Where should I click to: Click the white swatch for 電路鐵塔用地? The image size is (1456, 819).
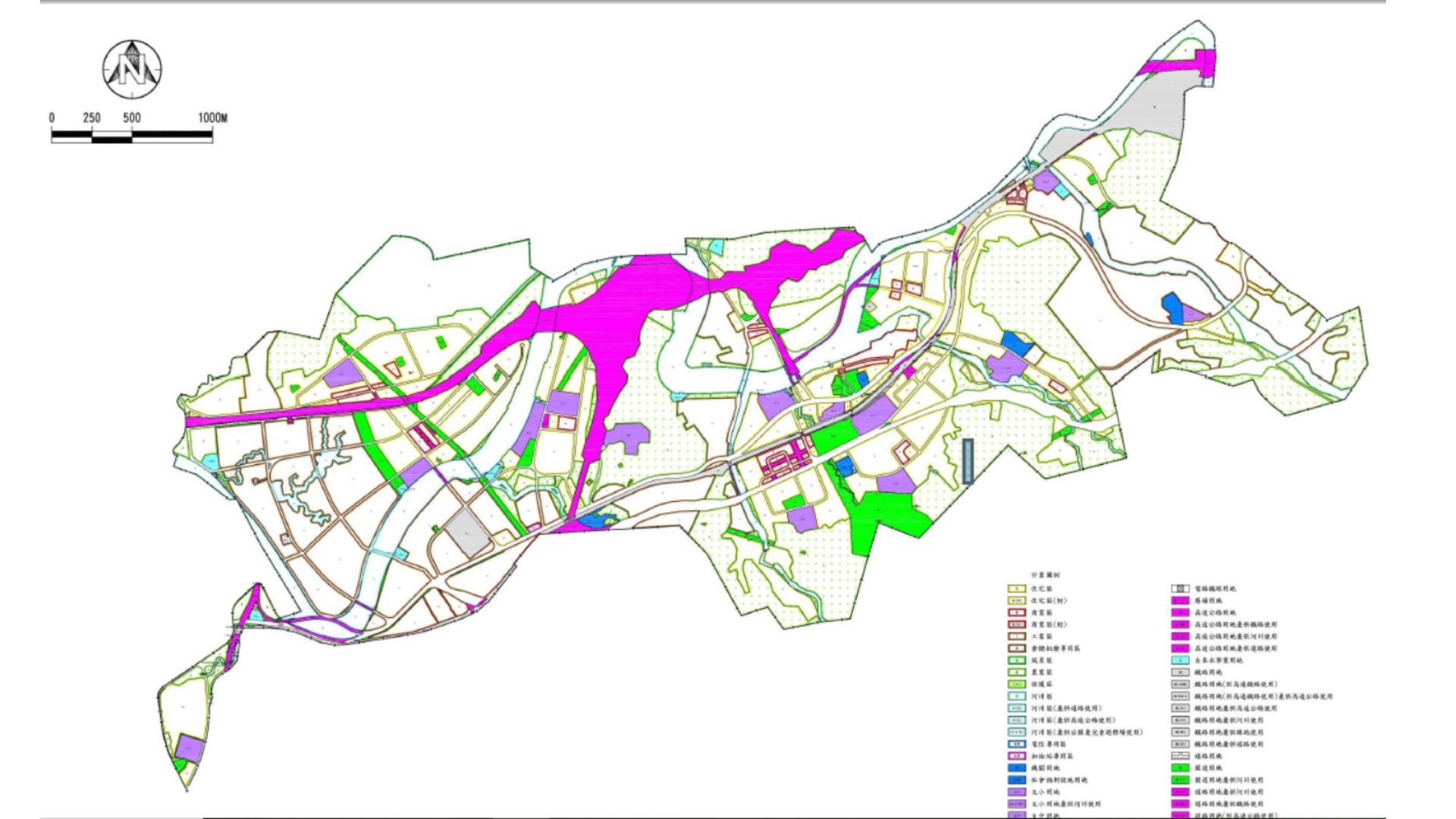1180,588
